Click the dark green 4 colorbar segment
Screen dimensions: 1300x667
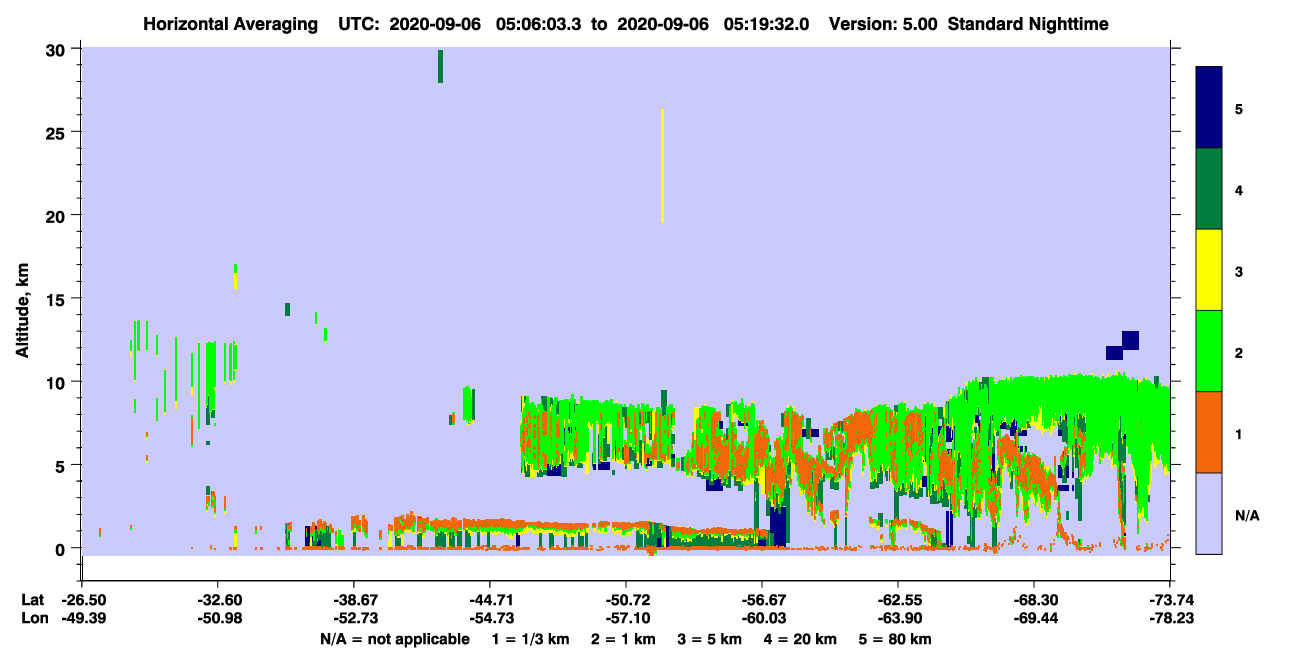(x=1209, y=189)
